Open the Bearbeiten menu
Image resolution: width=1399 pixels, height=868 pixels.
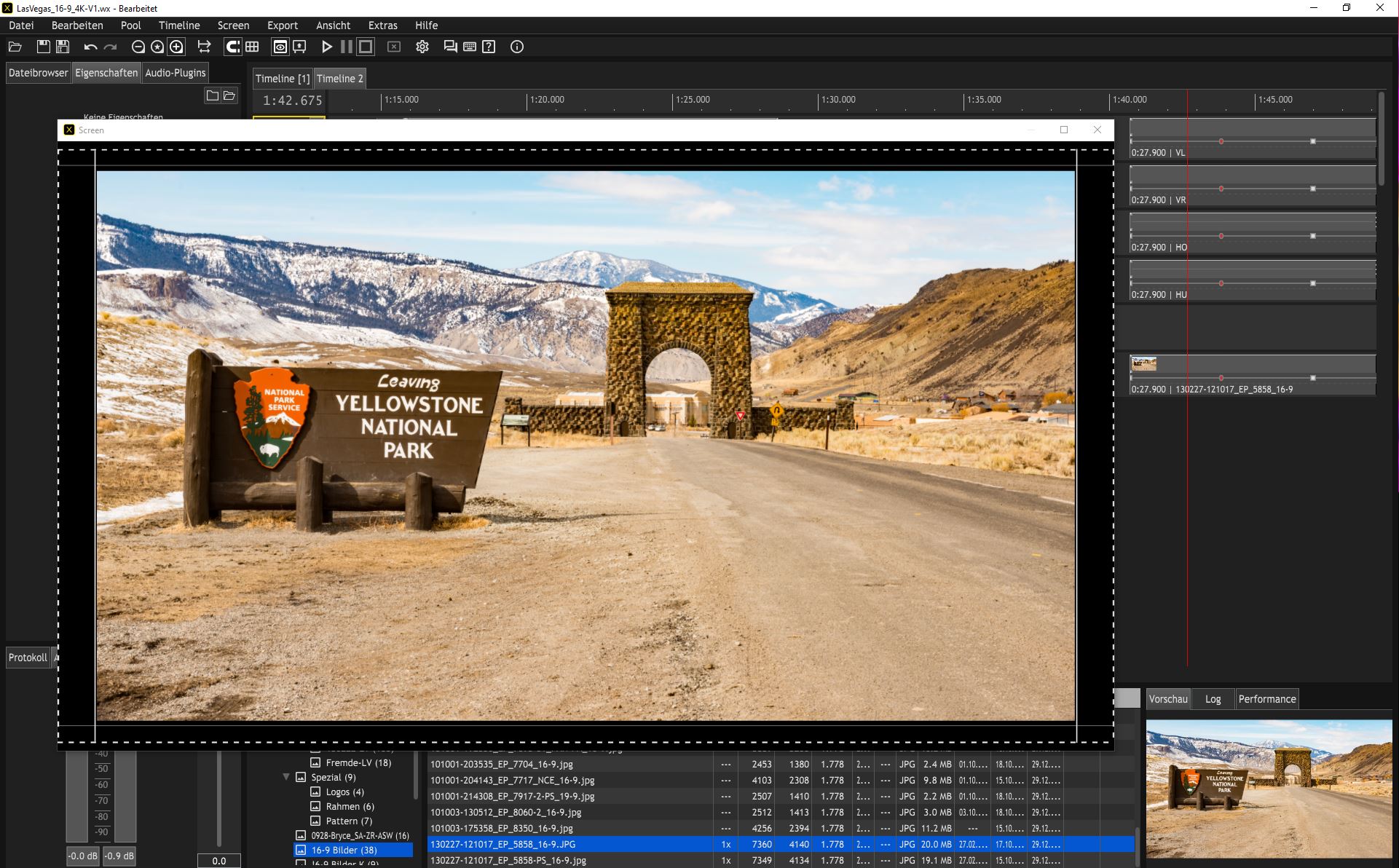[x=77, y=25]
